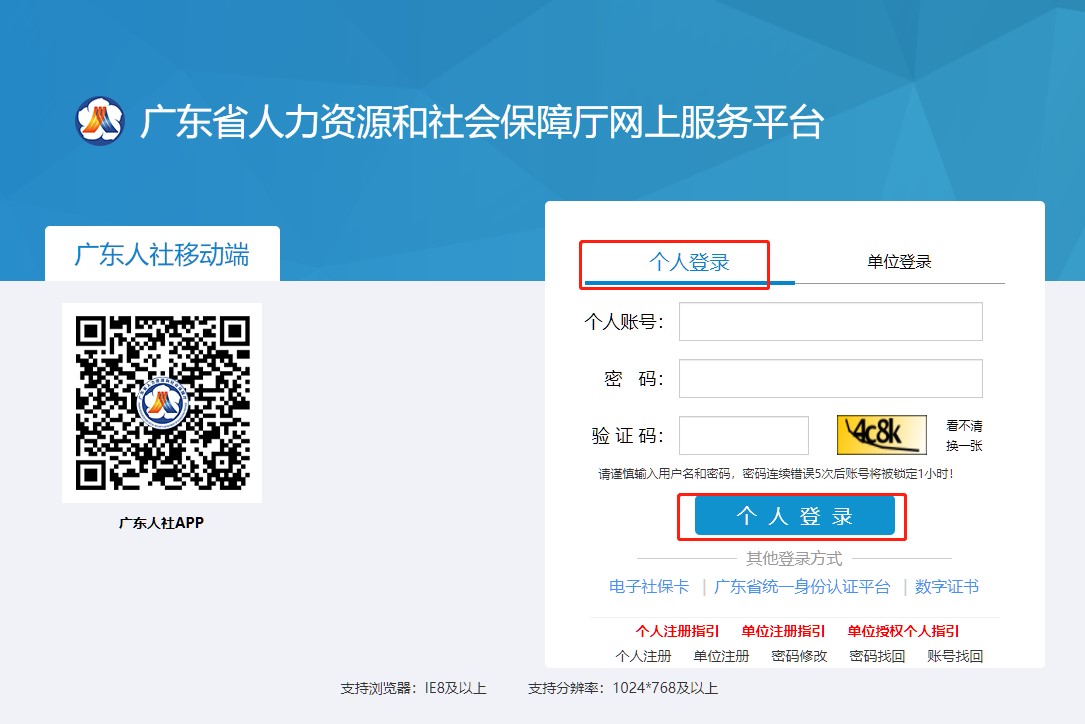Open 密码修改 to change password
Screen dimensions: 1085x724
pos(798,656)
